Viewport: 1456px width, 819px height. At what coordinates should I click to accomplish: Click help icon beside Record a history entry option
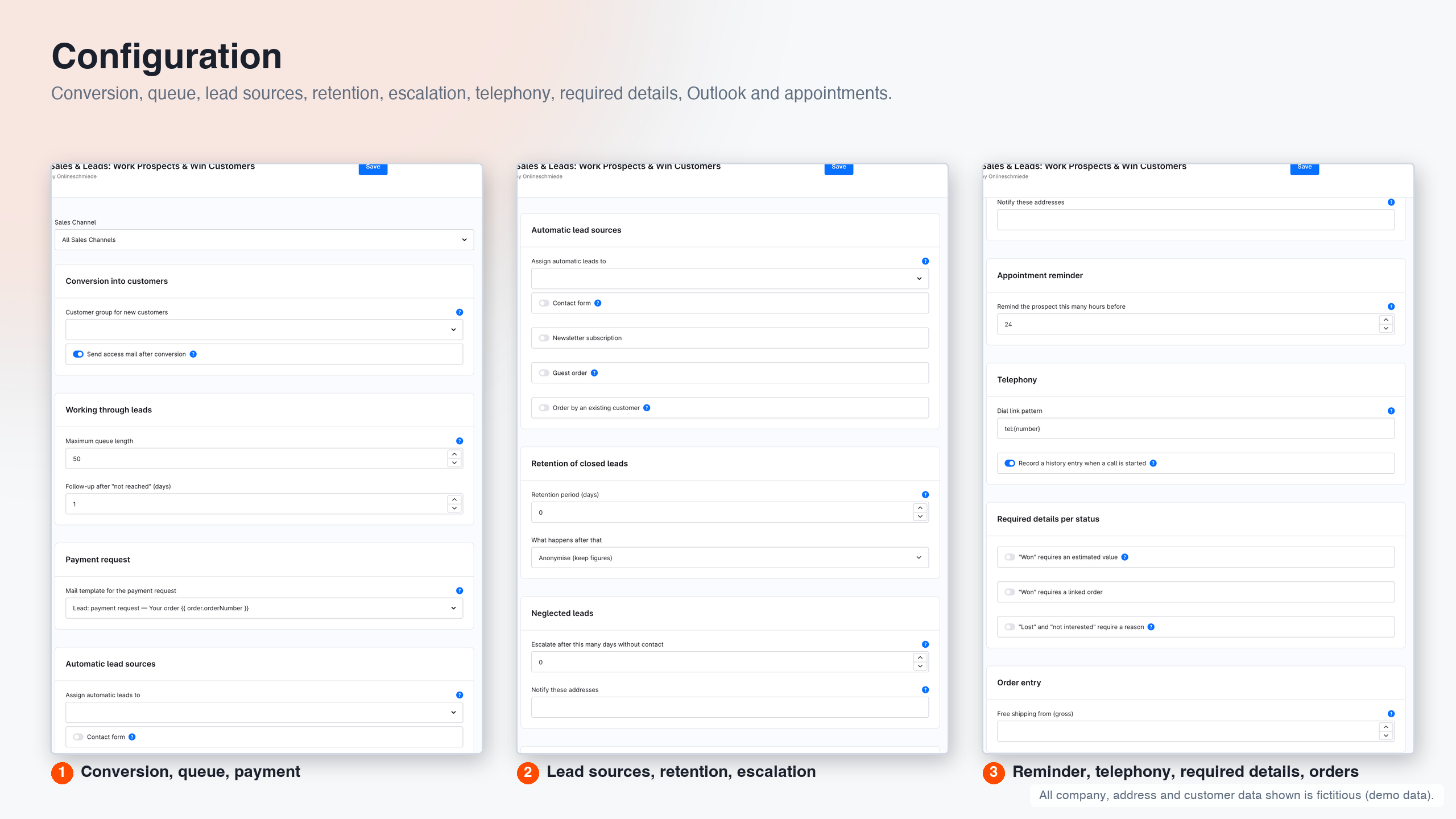pyautogui.click(x=1153, y=464)
